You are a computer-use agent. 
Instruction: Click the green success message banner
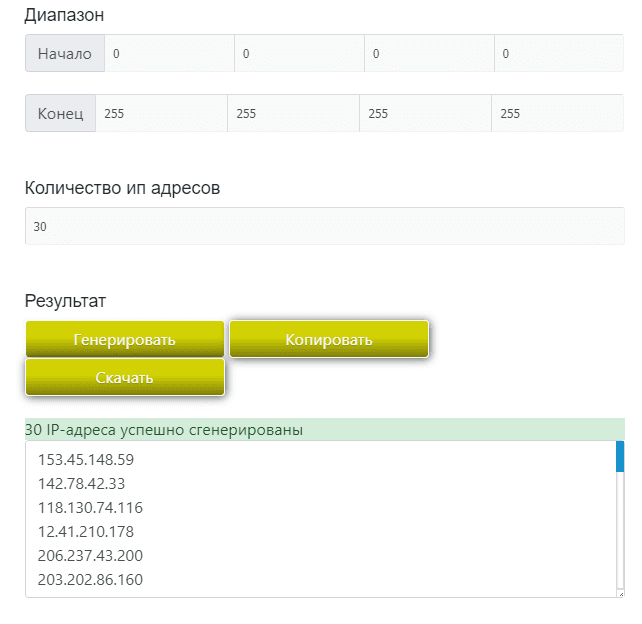324,430
